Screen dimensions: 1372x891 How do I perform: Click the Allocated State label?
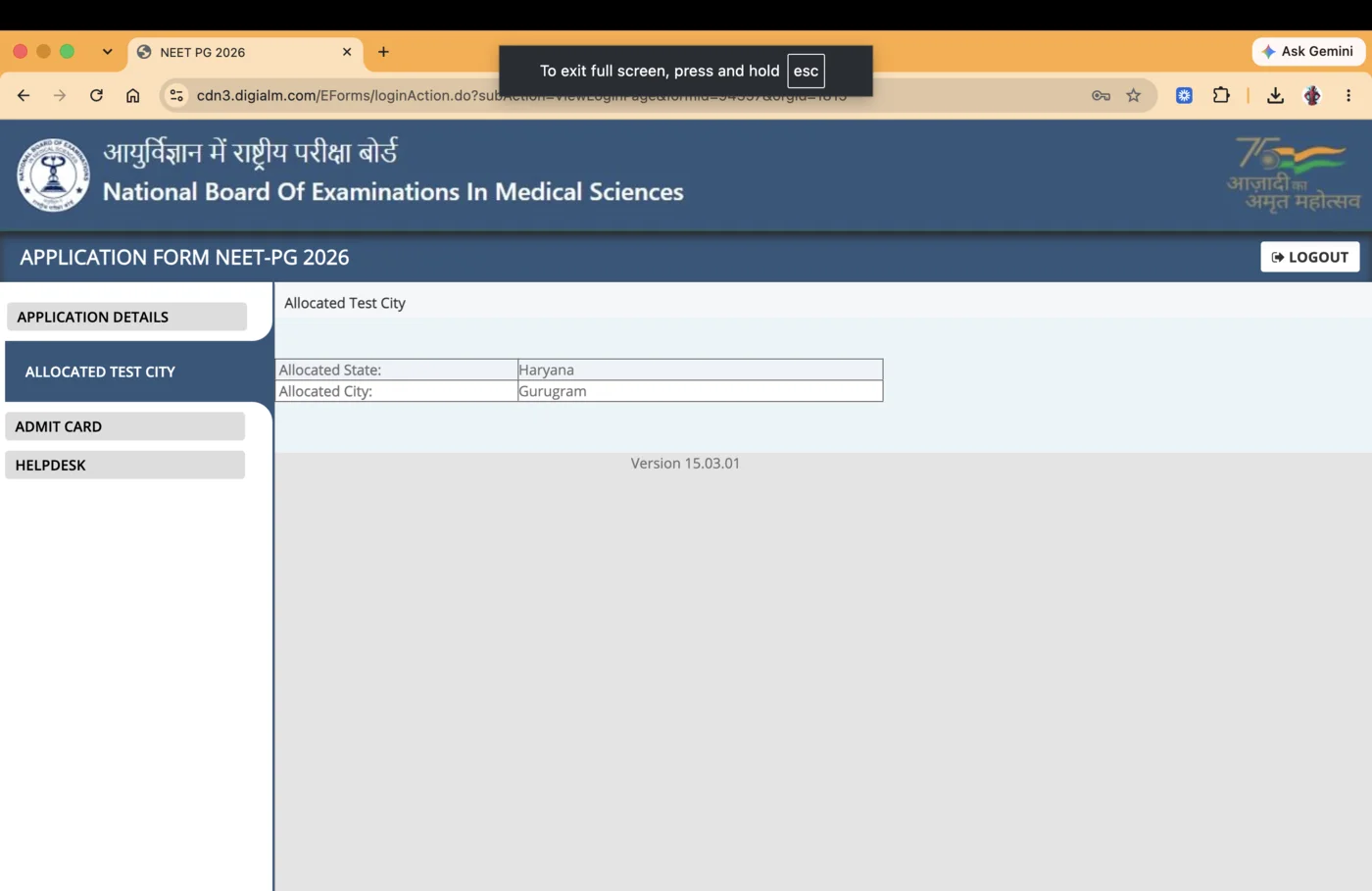point(330,370)
